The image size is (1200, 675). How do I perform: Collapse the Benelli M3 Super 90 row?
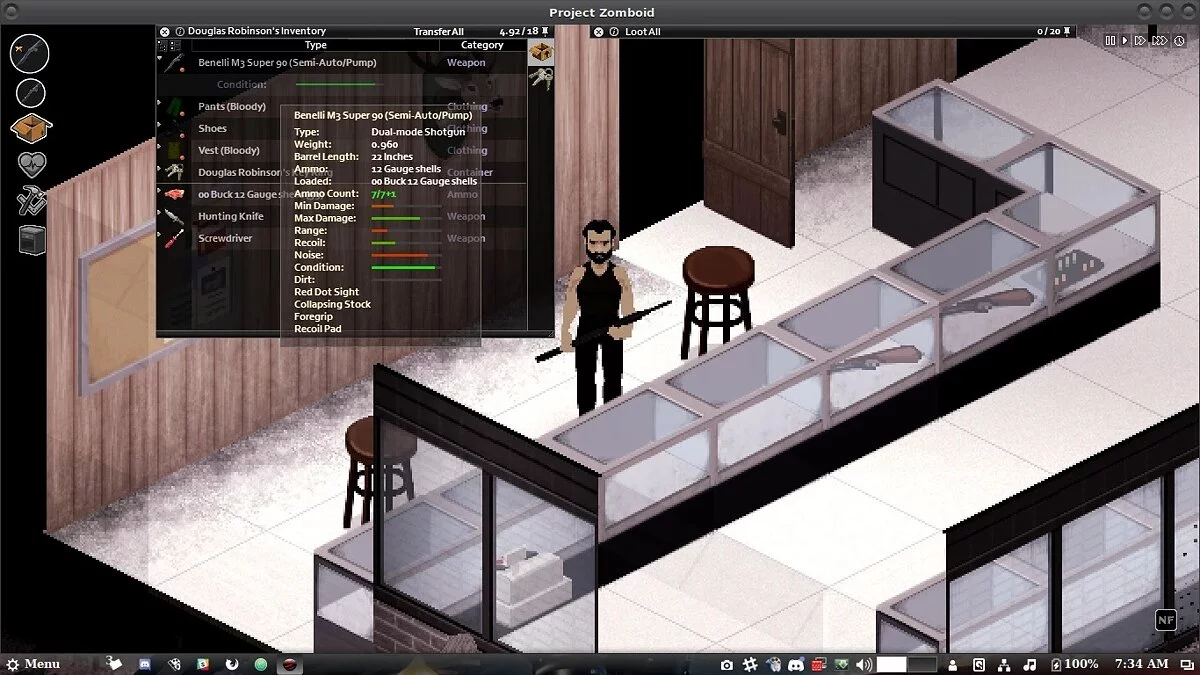(160, 59)
